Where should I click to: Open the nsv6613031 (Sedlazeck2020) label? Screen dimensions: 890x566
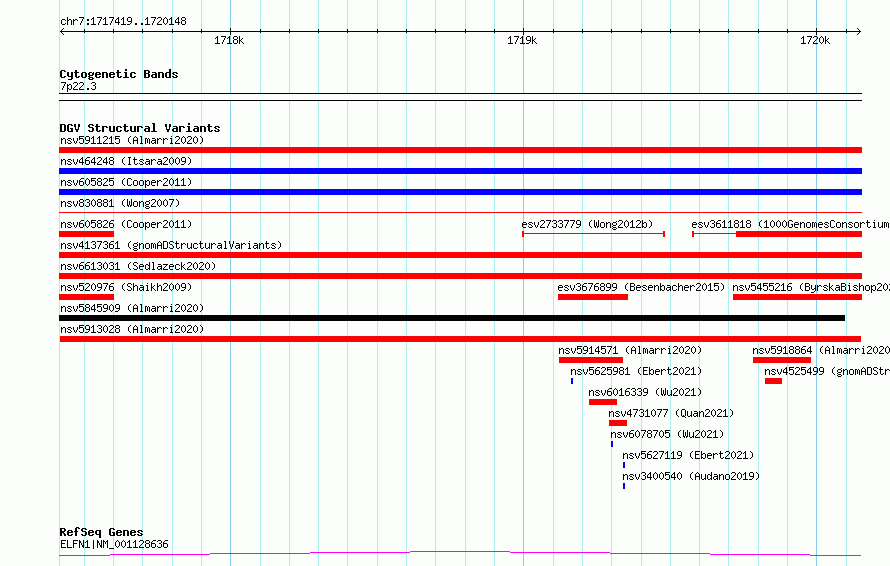pos(138,266)
